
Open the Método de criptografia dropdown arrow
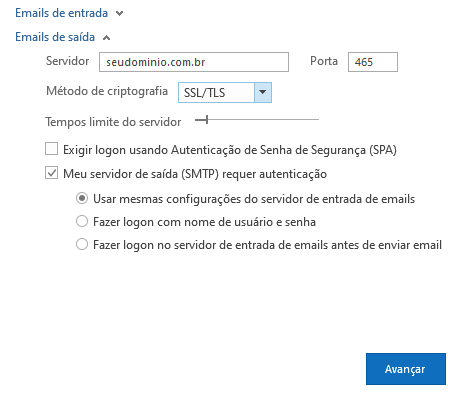tap(263, 92)
